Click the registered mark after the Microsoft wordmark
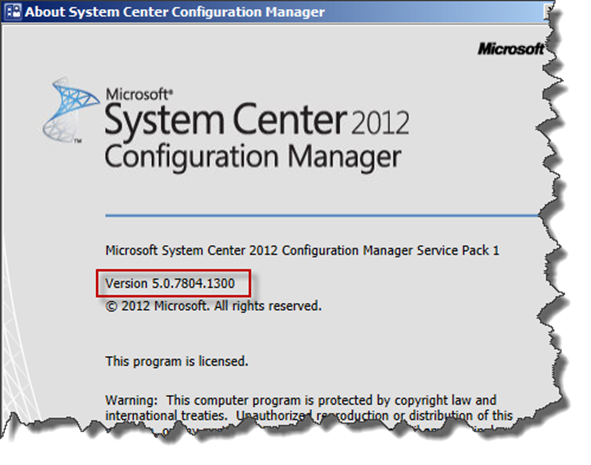The image size is (591, 465). tap(171, 91)
